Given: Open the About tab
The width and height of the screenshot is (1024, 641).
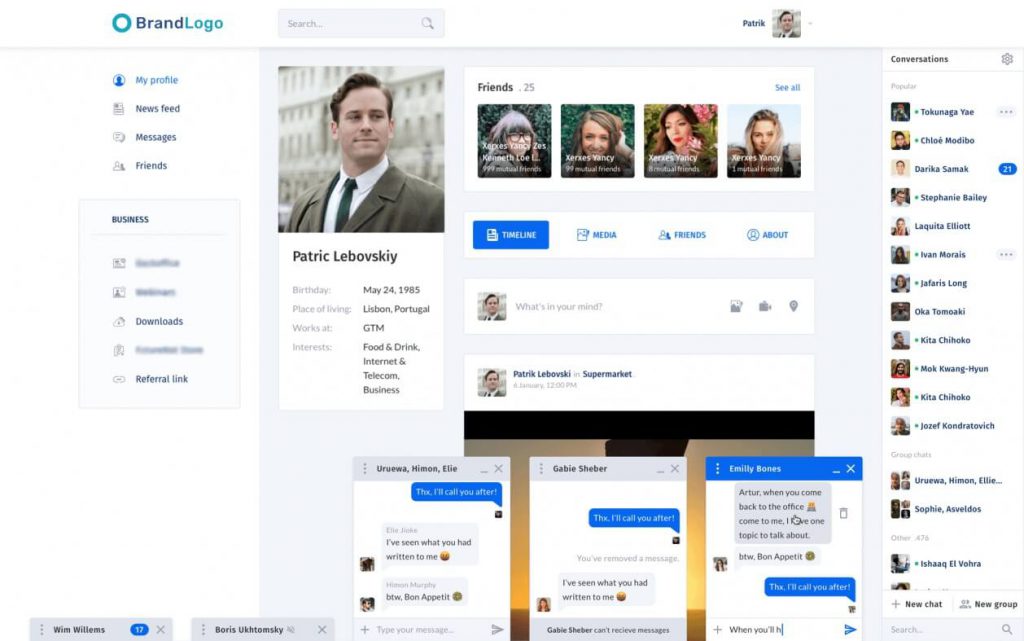Looking at the screenshot, I should click(767, 235).
